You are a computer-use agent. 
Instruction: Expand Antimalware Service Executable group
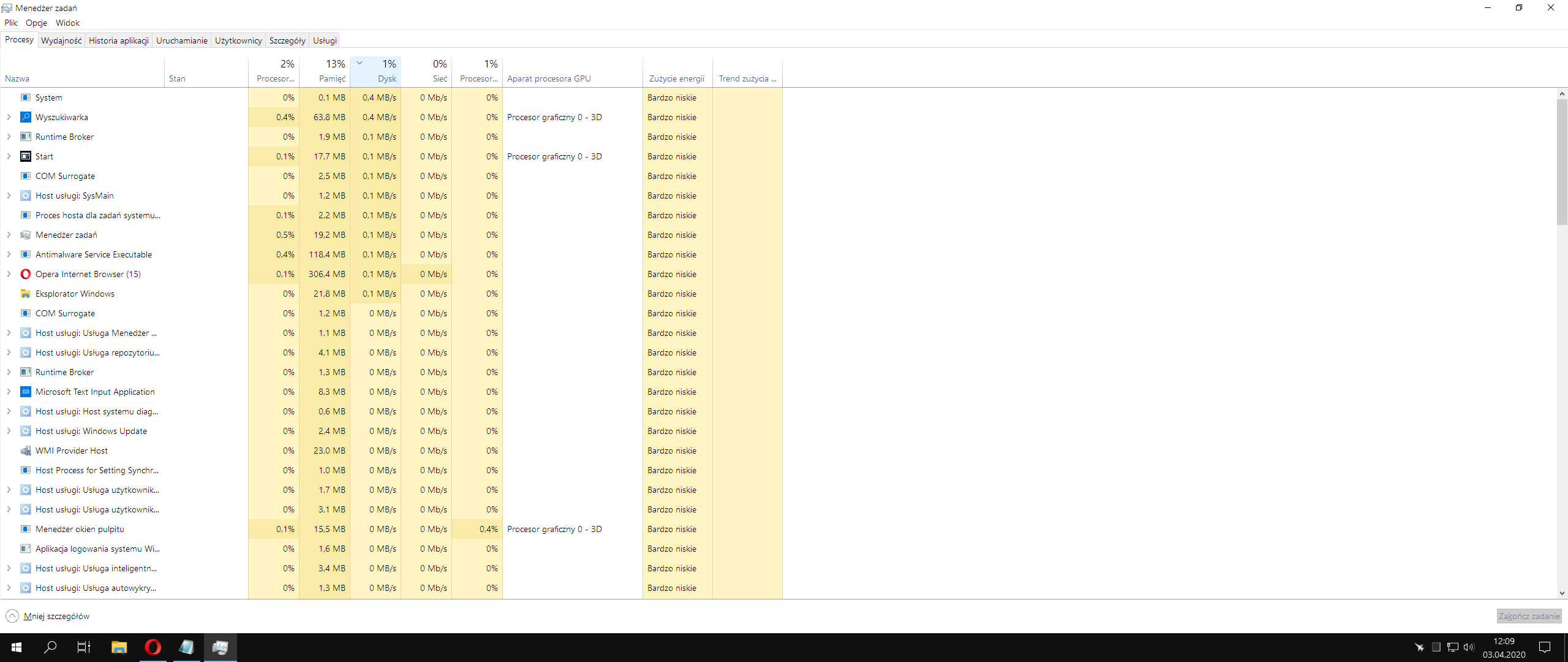[x=9, y=254]
